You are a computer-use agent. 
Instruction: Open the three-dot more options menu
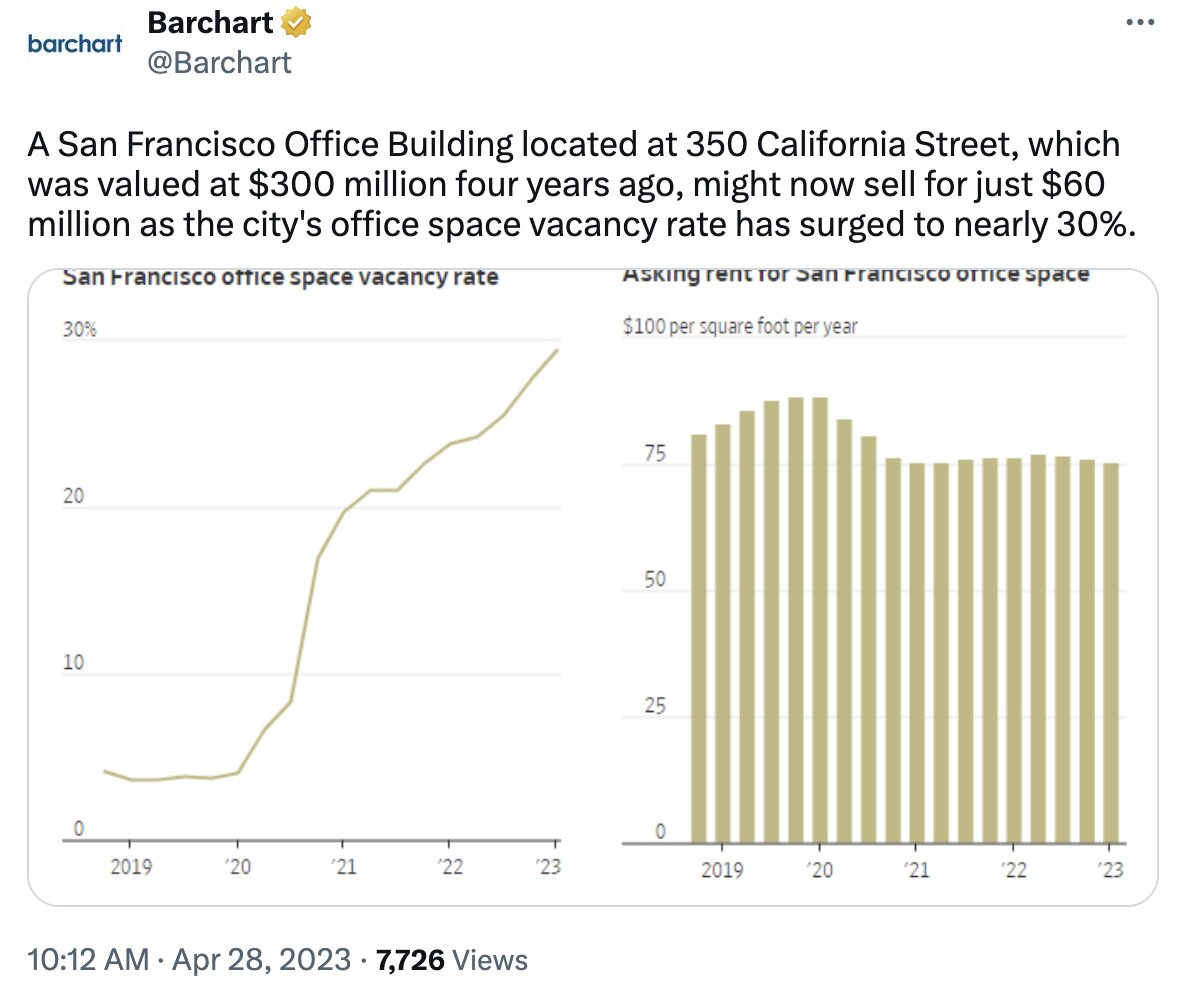tap(1140, 23)
